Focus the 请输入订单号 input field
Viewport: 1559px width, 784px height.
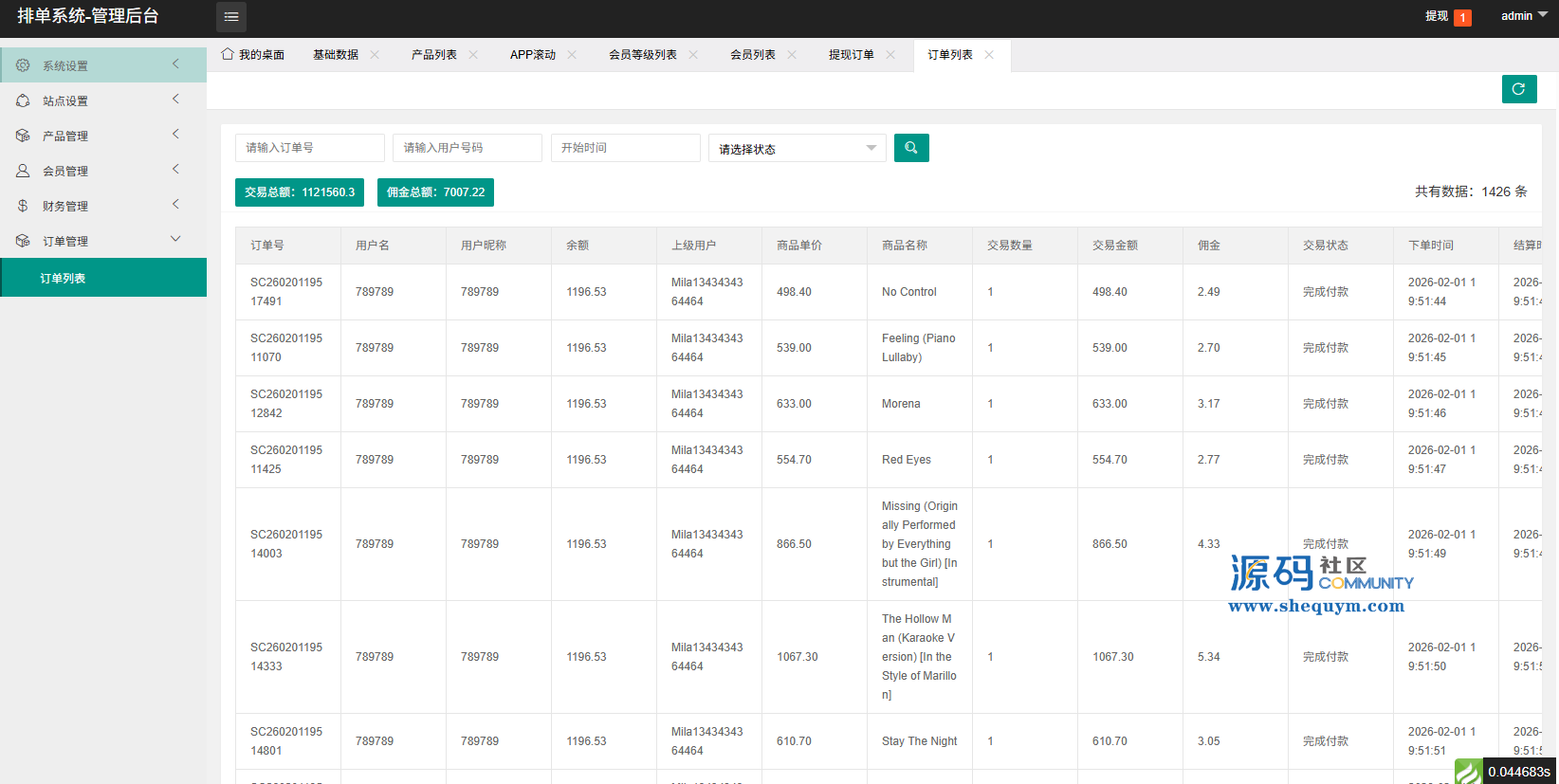click(x=309, y=148)
